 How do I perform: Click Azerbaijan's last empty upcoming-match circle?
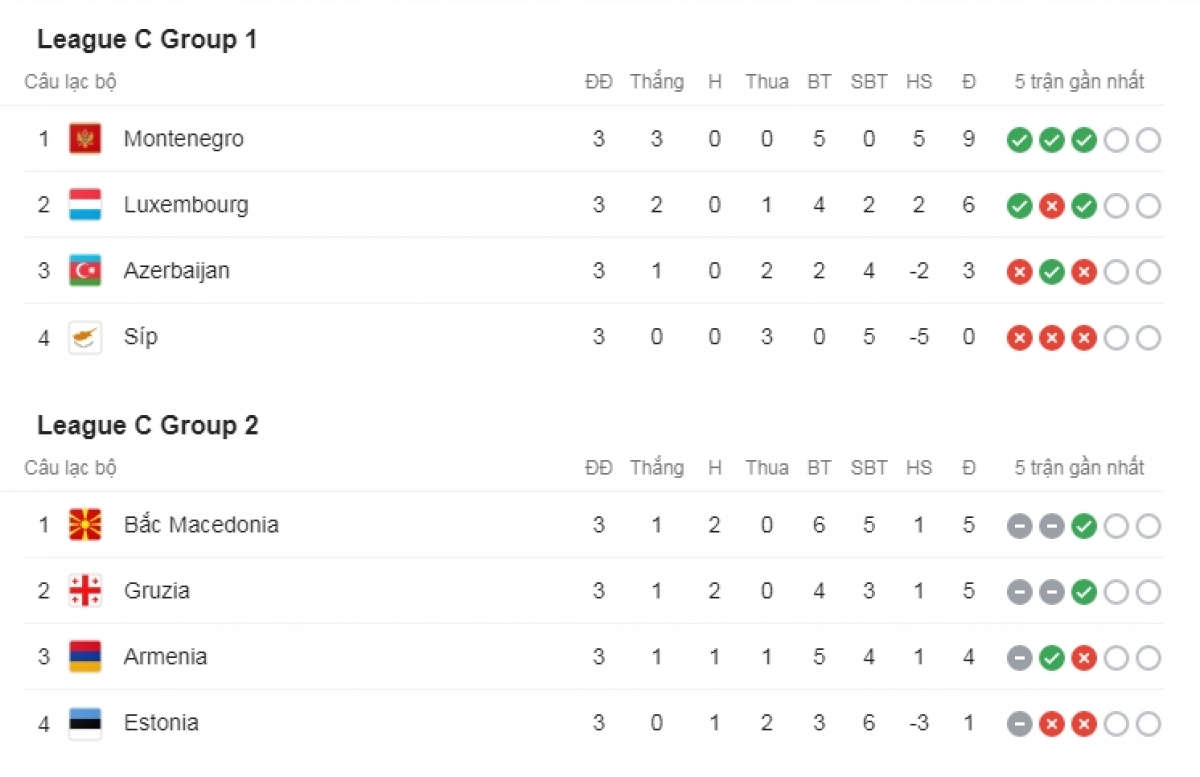tap(1148, 272)
